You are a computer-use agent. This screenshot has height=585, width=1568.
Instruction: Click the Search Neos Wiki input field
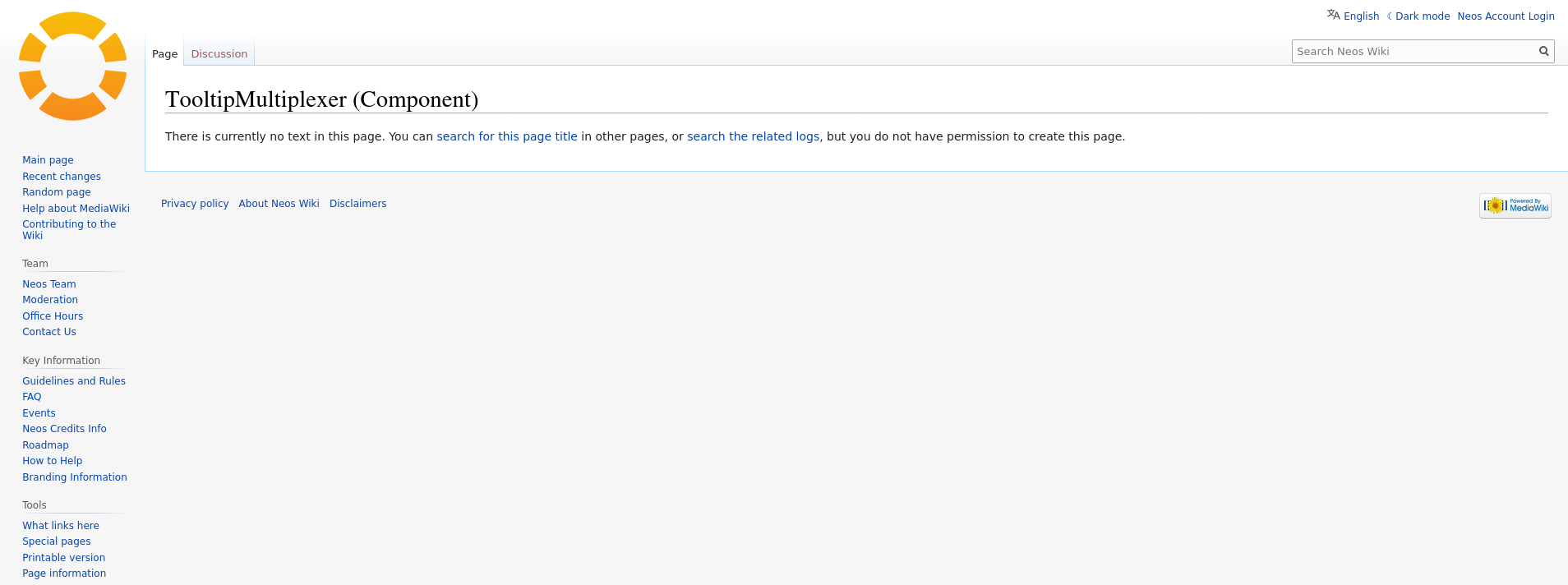coord(1414,51)
